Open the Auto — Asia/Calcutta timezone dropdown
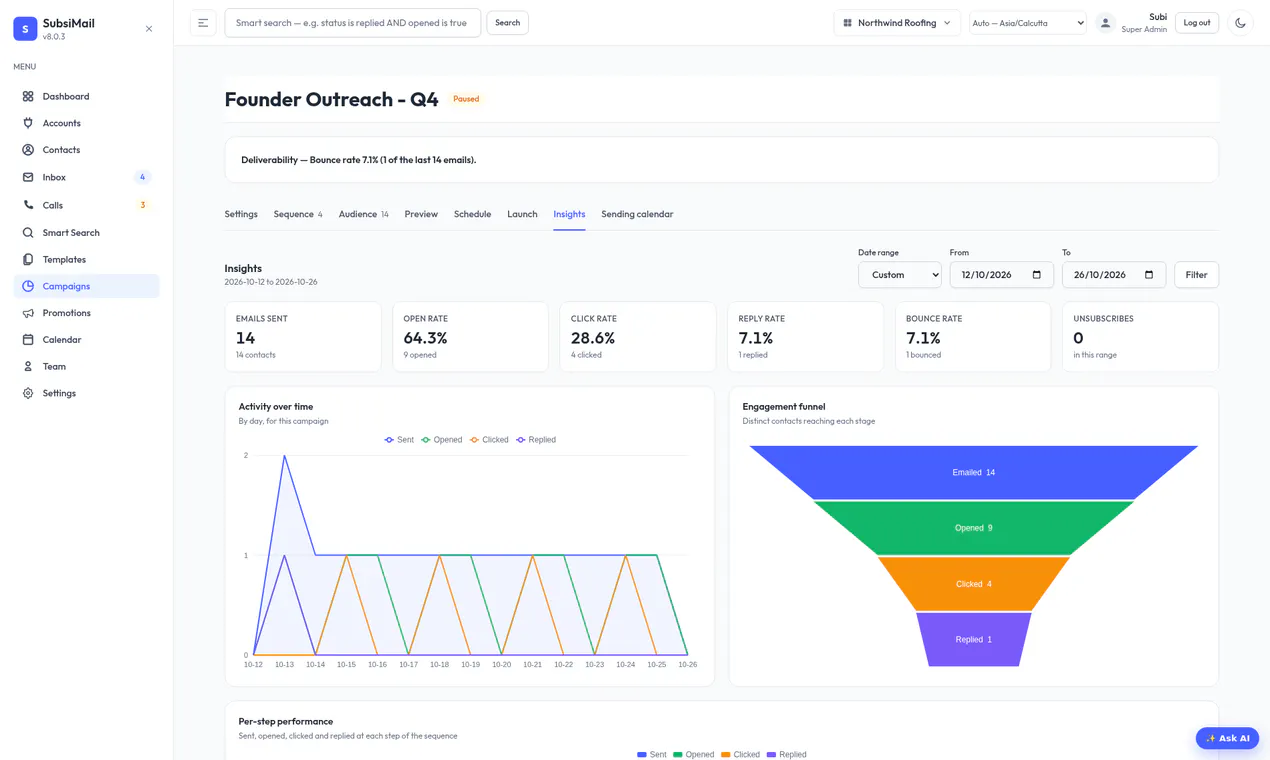 1027,23
